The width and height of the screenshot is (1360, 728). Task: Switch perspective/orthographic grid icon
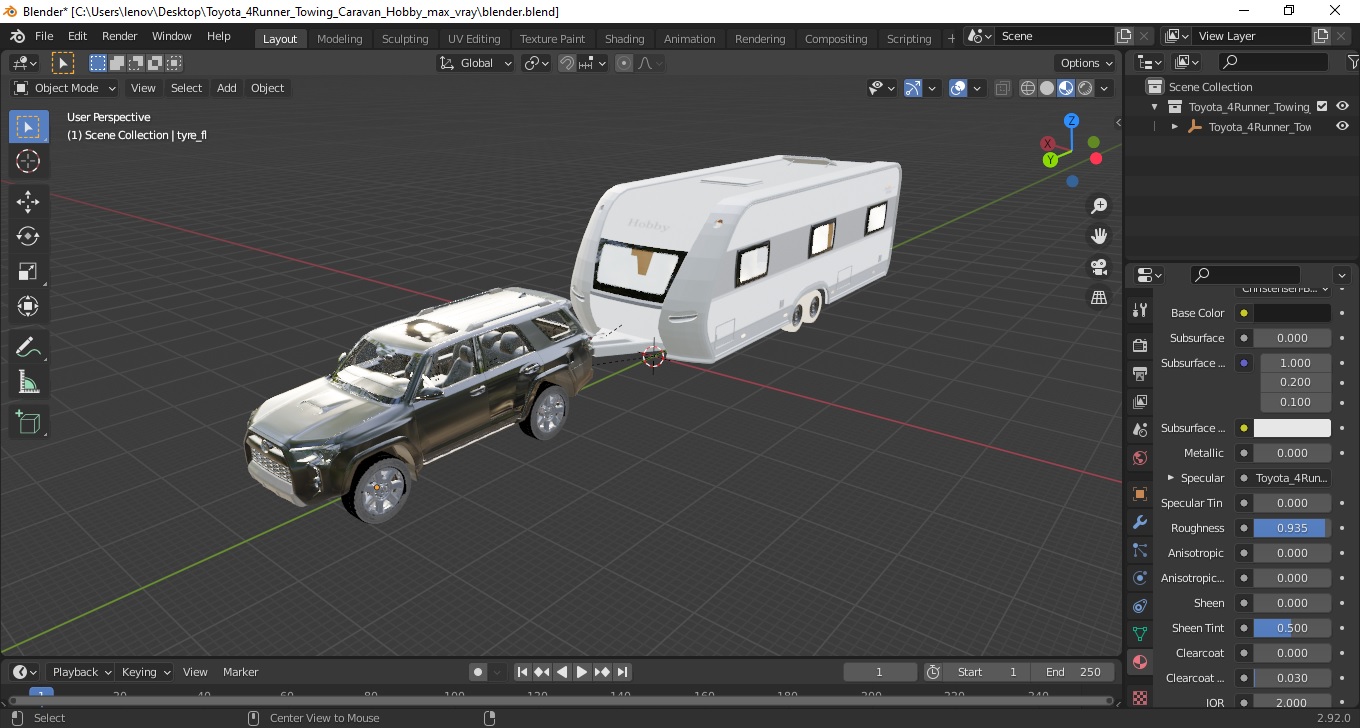click(x=1099, y=297)
